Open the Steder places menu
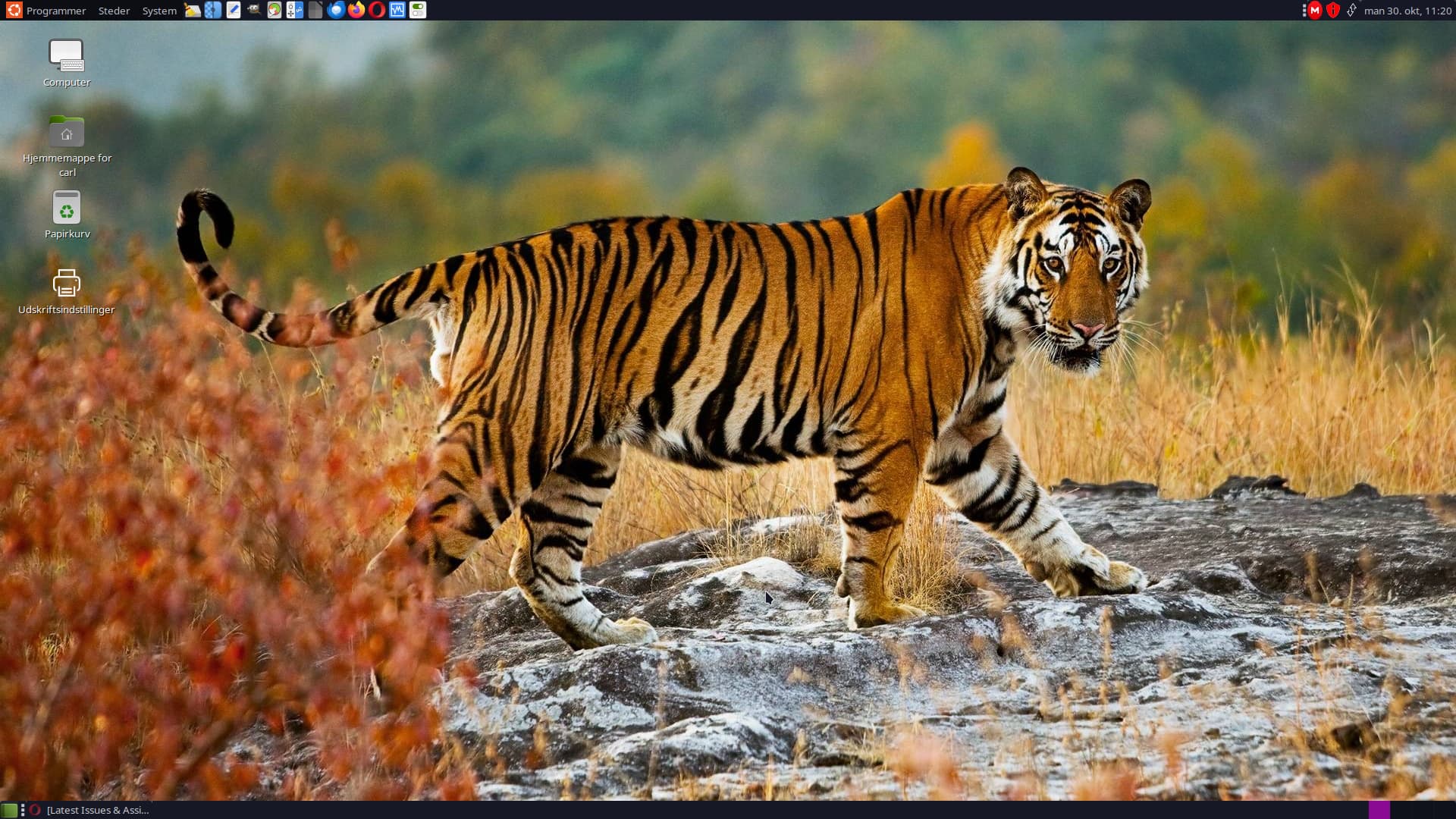The height and width of the screenshot is (819, 1456). pyautogui.click(x=114, y=11)
